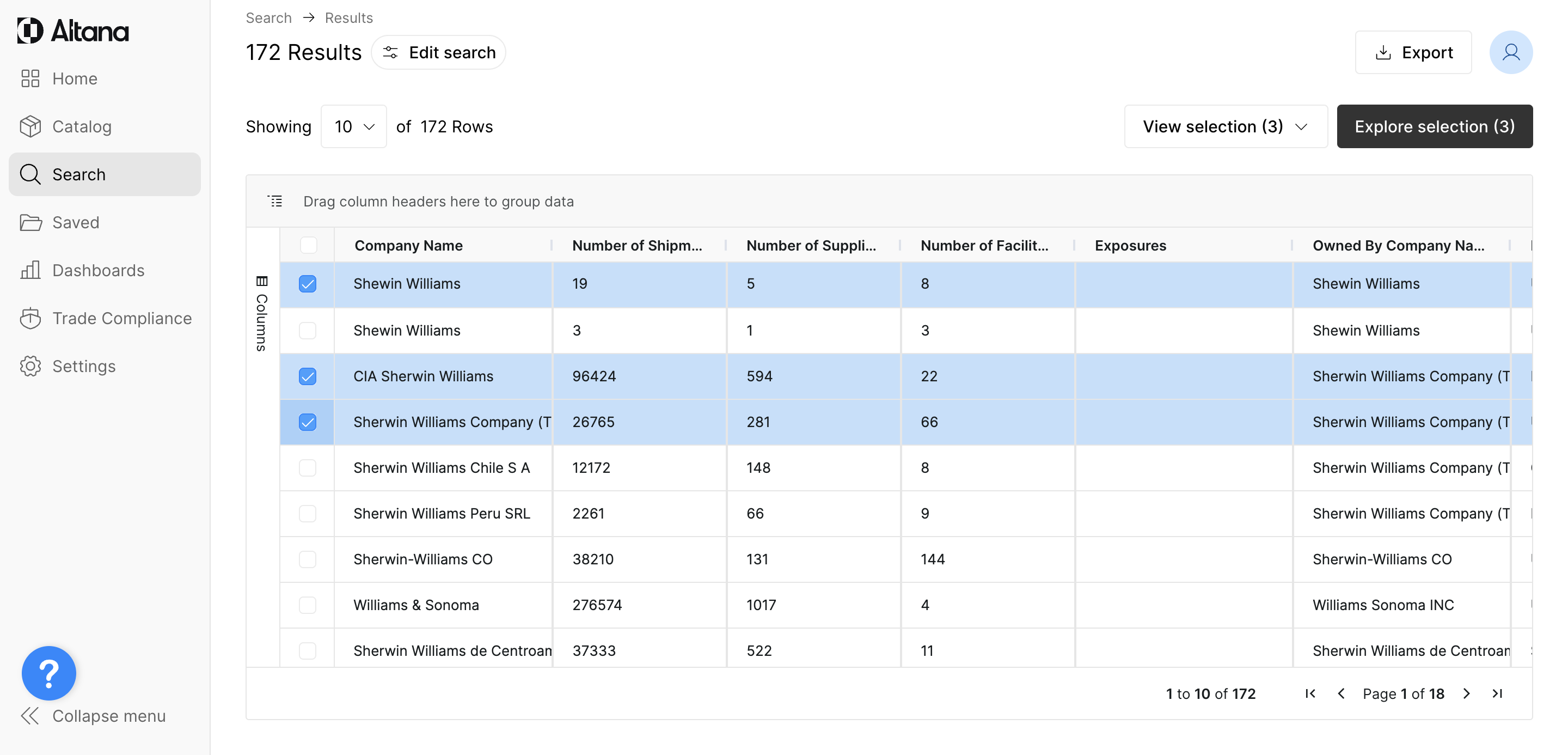Open the rows-per-page dropdown showing 10
Viewport: 1568px width, 755px height.
coord(354,126)
